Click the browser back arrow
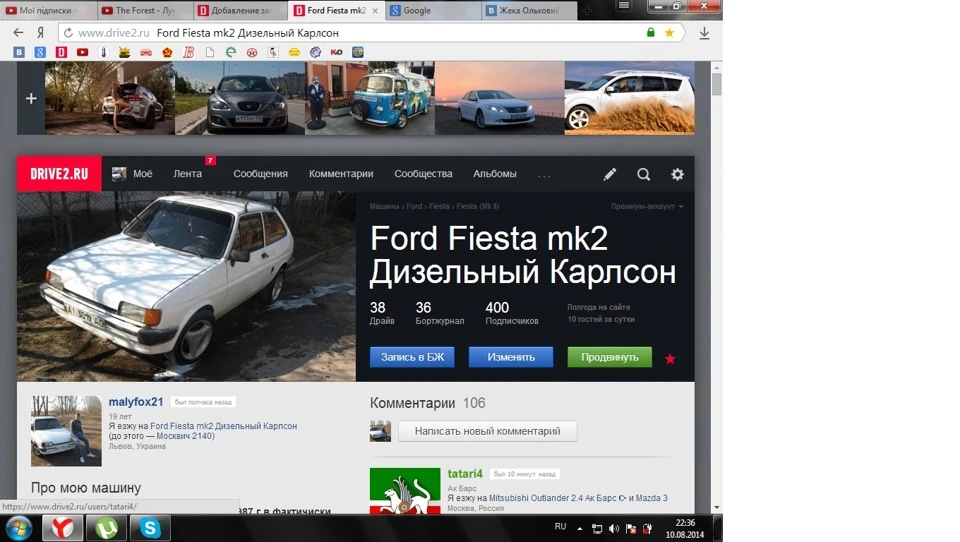Image resolution: width=960 pixels, height=542 pixels. [18, 32]
